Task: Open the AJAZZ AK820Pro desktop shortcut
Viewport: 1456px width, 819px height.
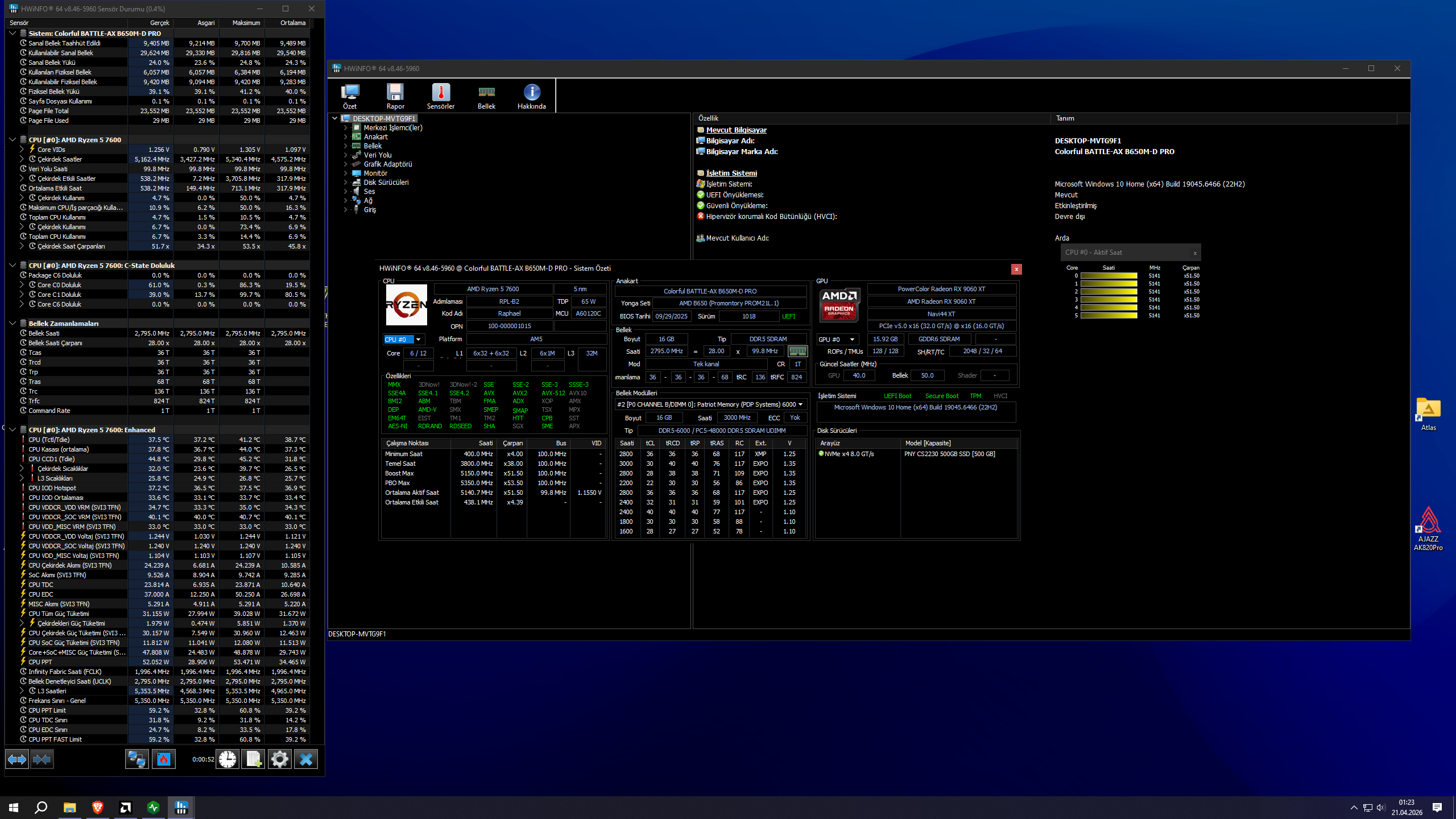Action: [x=1429, y=529]
